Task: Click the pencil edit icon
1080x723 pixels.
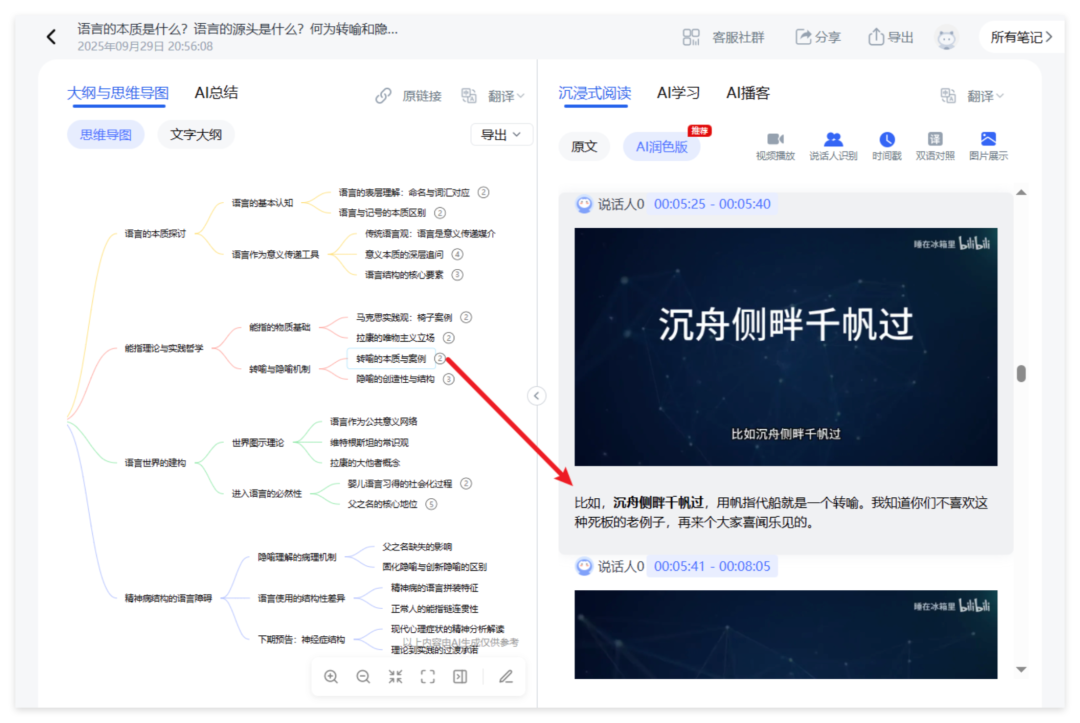Action: click(x=506, y=677)
